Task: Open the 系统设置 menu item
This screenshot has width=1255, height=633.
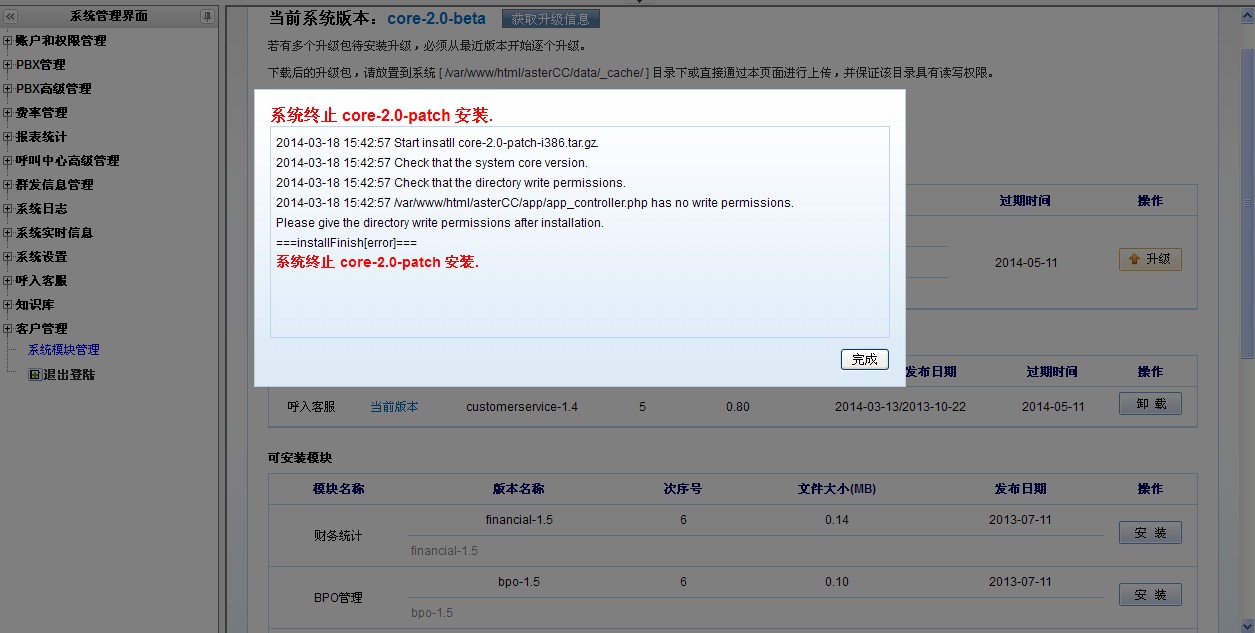Action: pyautogui.click(x=41, y=257)
